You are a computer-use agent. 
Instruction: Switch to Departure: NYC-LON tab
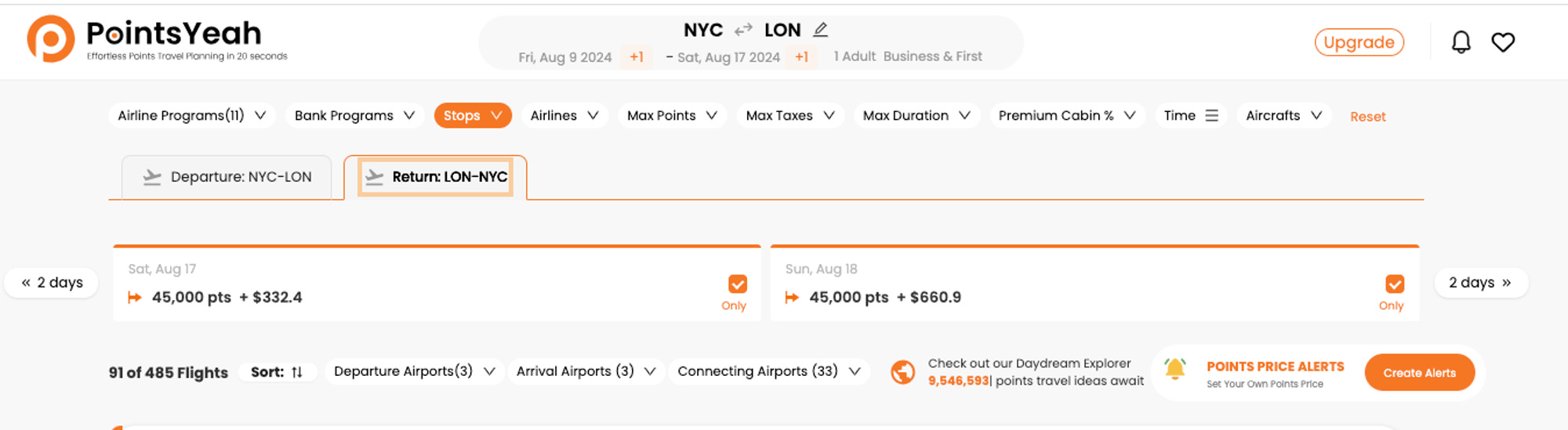coord(227,177)
